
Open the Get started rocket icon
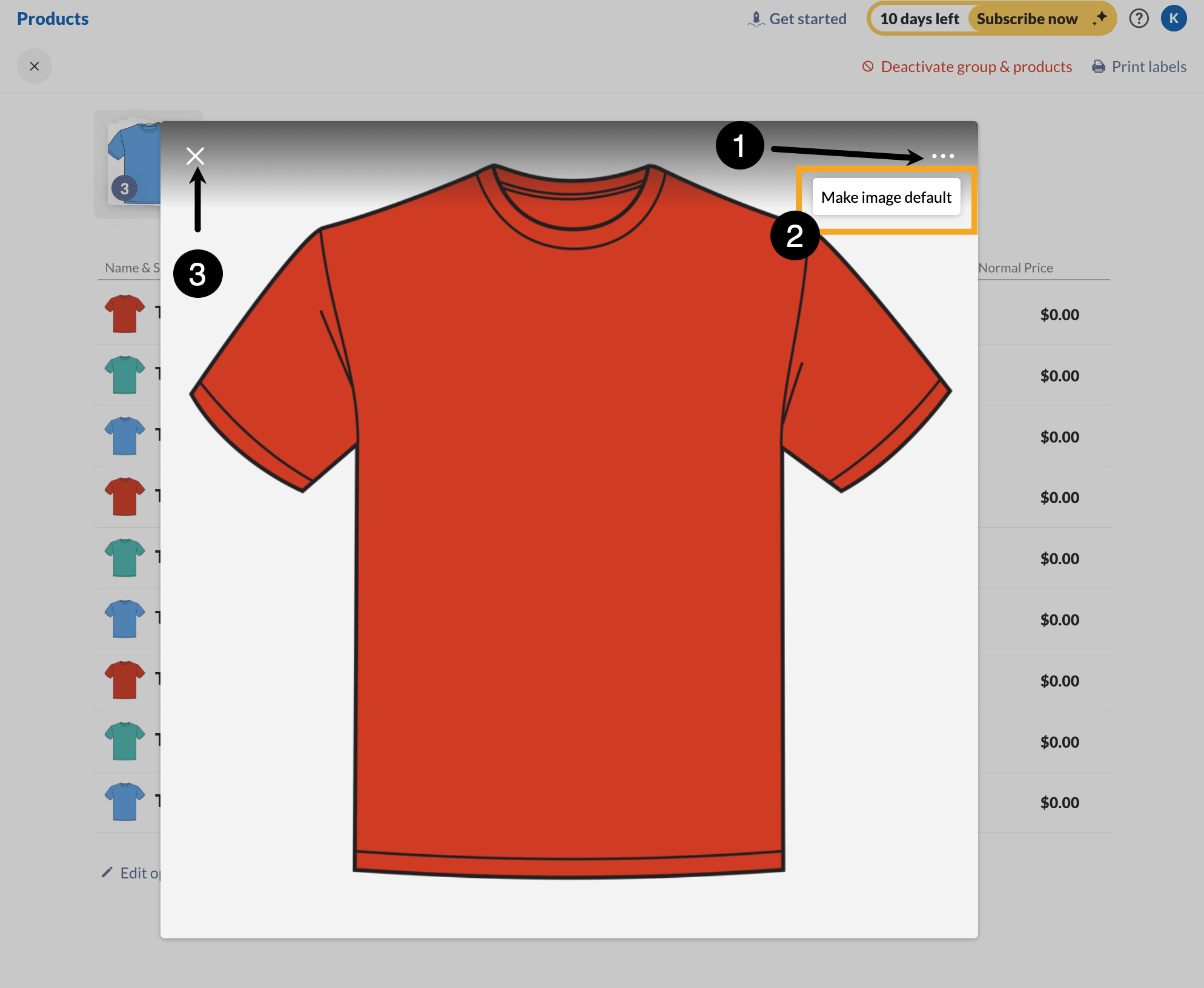pyautogui.click(x=755, y=18)
